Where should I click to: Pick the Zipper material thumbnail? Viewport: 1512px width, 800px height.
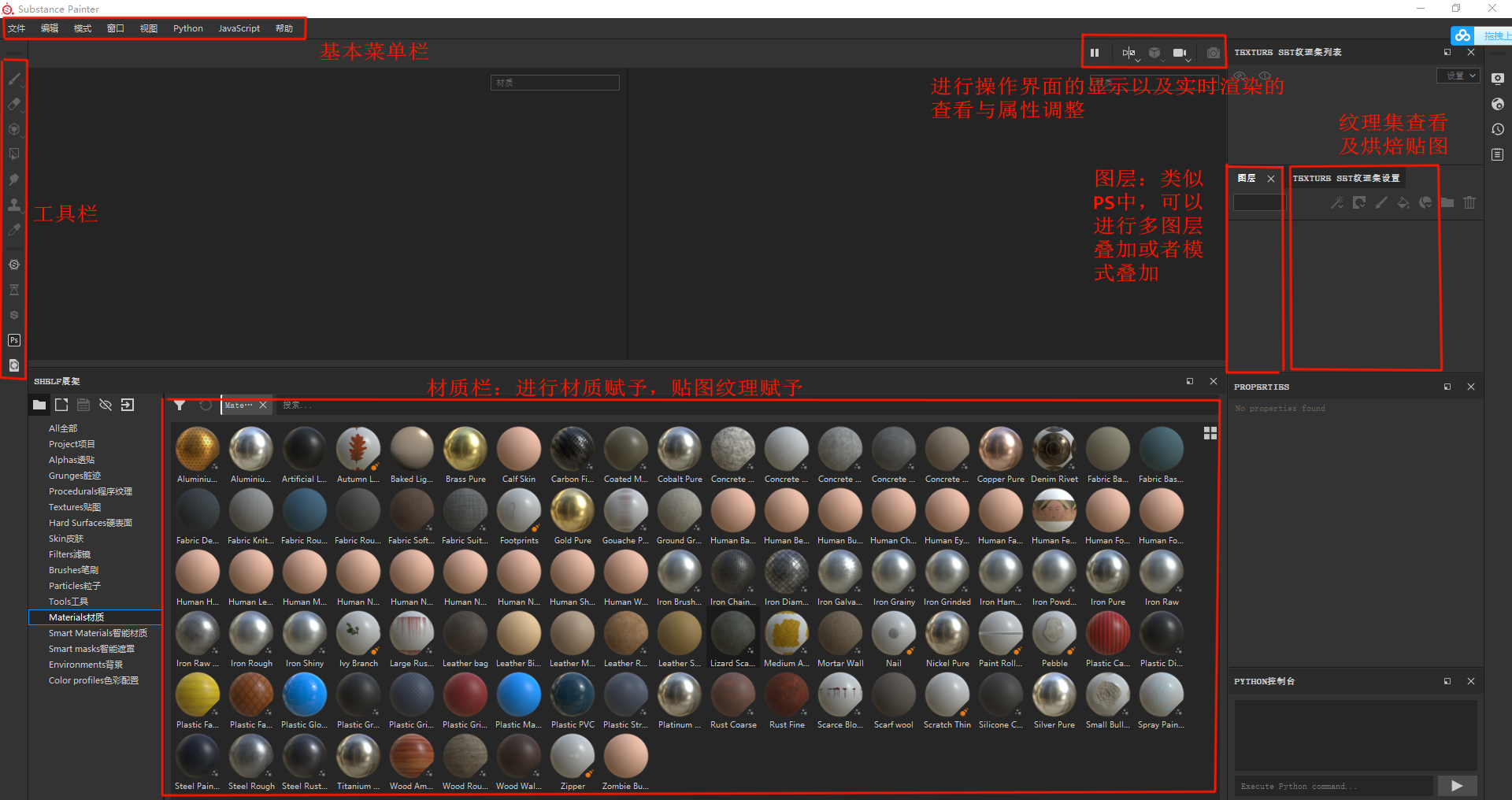[573, 757]
